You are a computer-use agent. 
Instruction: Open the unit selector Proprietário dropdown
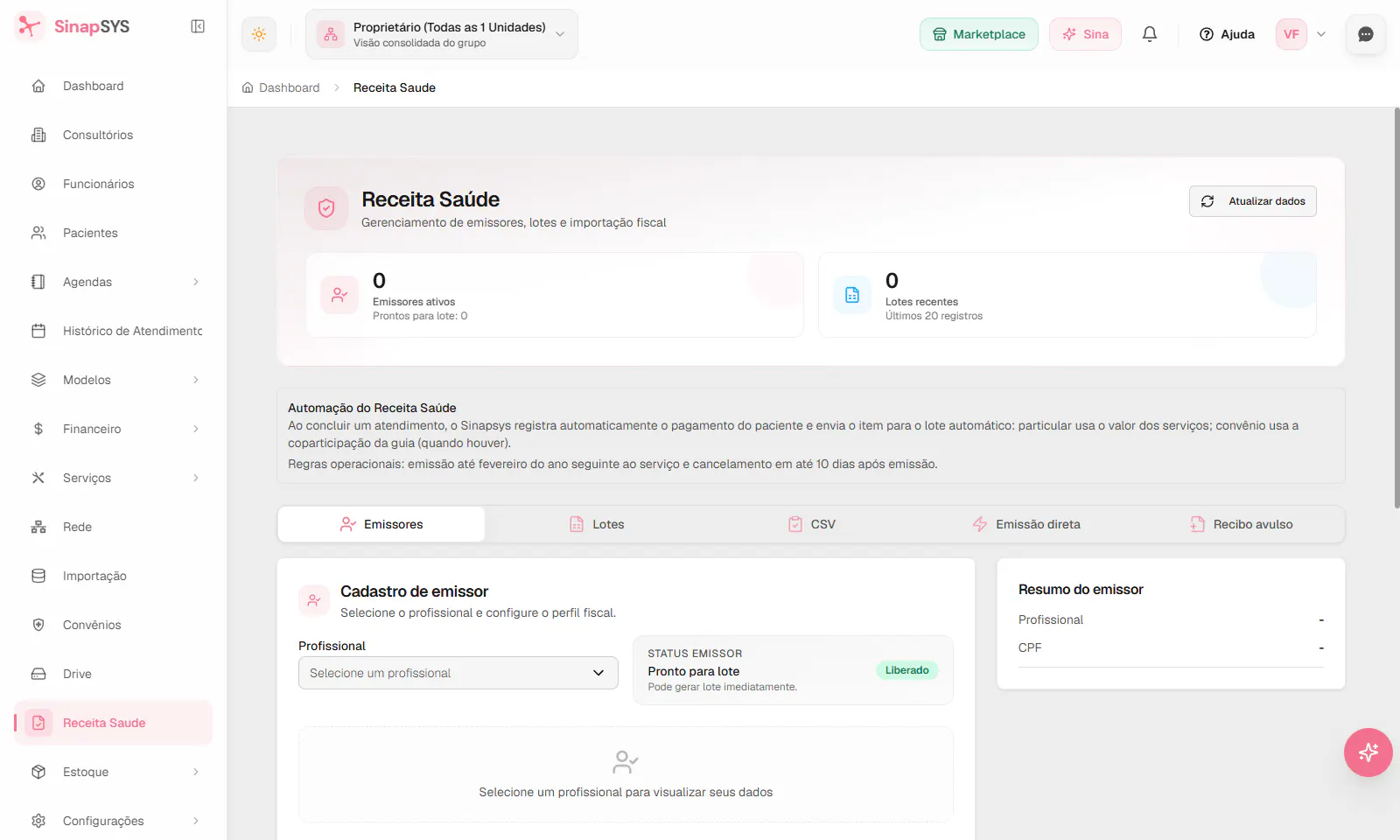pos(442,34)
